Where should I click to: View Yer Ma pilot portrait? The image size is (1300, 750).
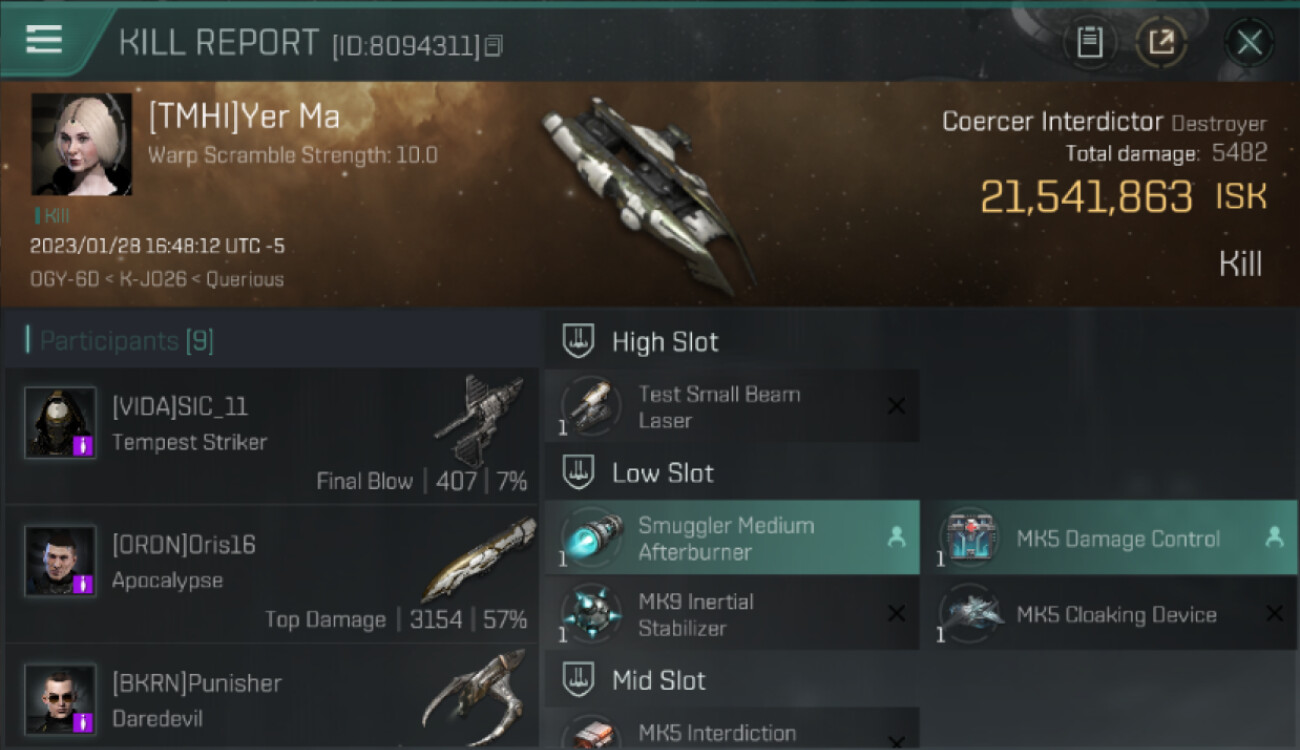point(81,144)
